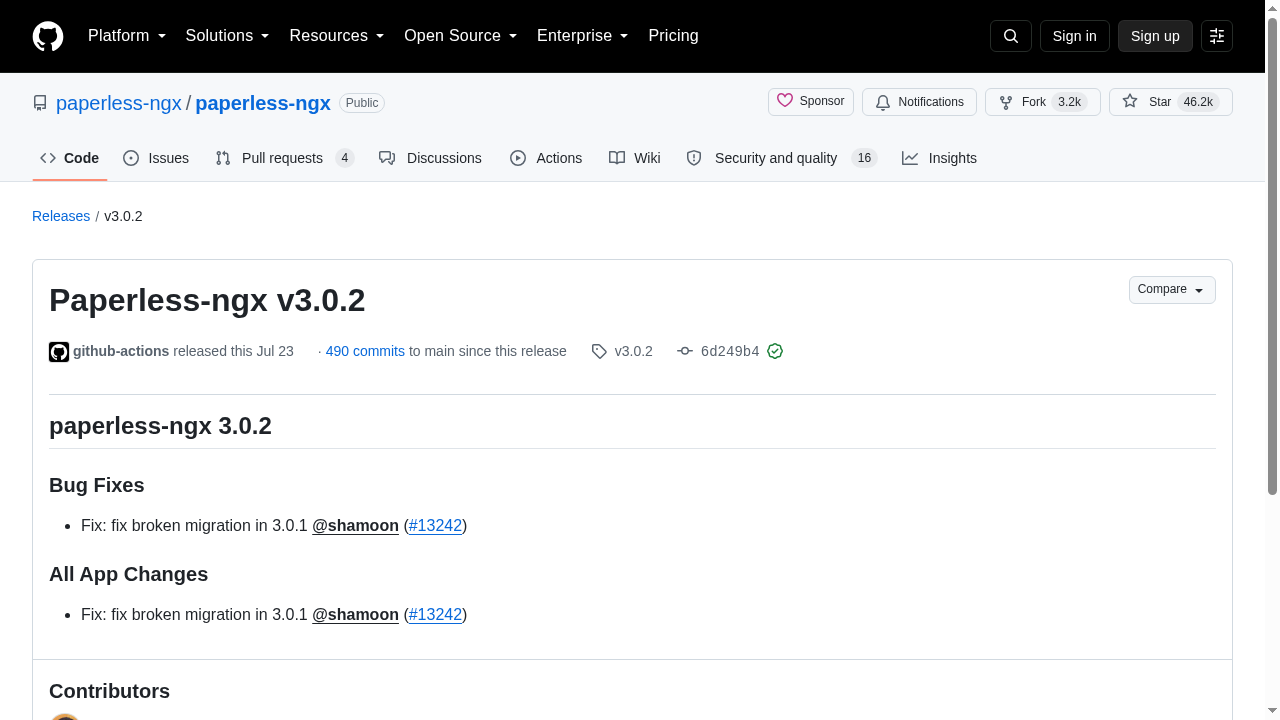Open the Compare dropdown

(x=1172, y=290)
